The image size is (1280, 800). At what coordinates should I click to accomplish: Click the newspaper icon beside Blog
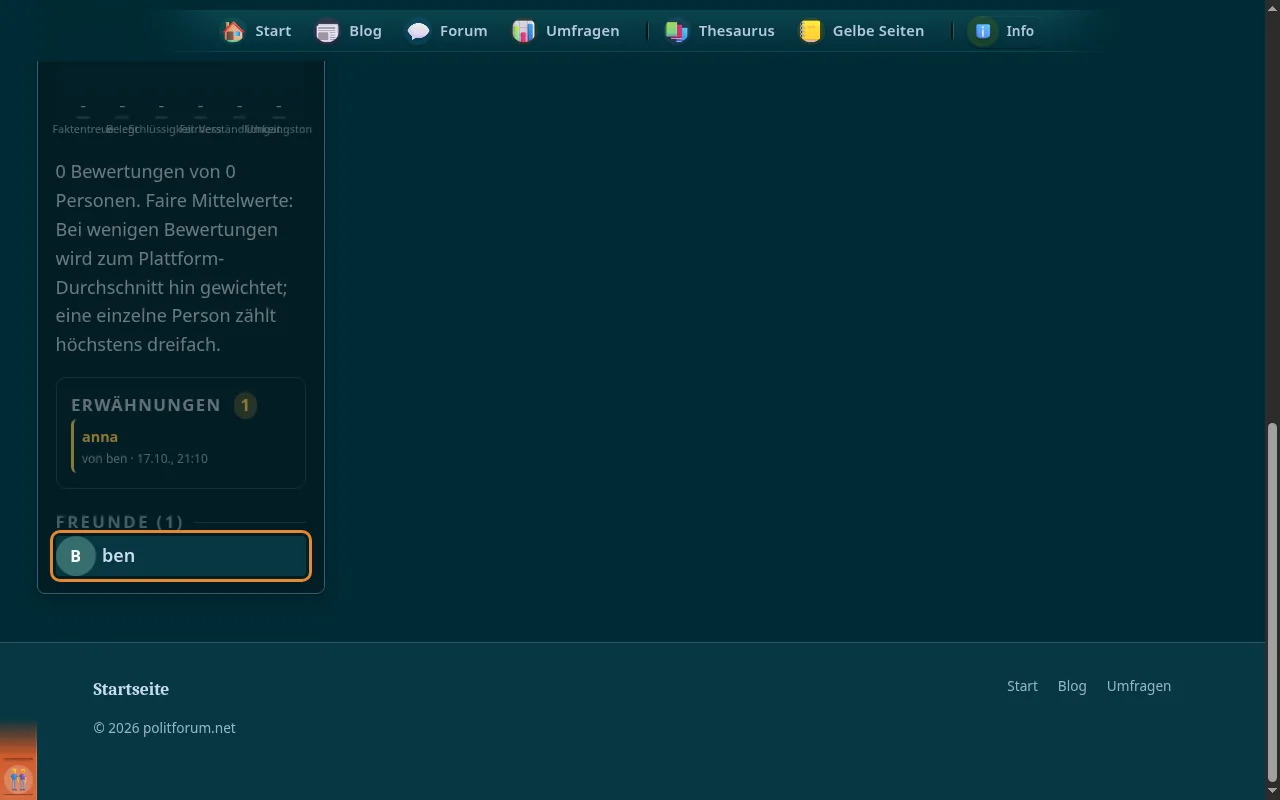click(327, 31)
